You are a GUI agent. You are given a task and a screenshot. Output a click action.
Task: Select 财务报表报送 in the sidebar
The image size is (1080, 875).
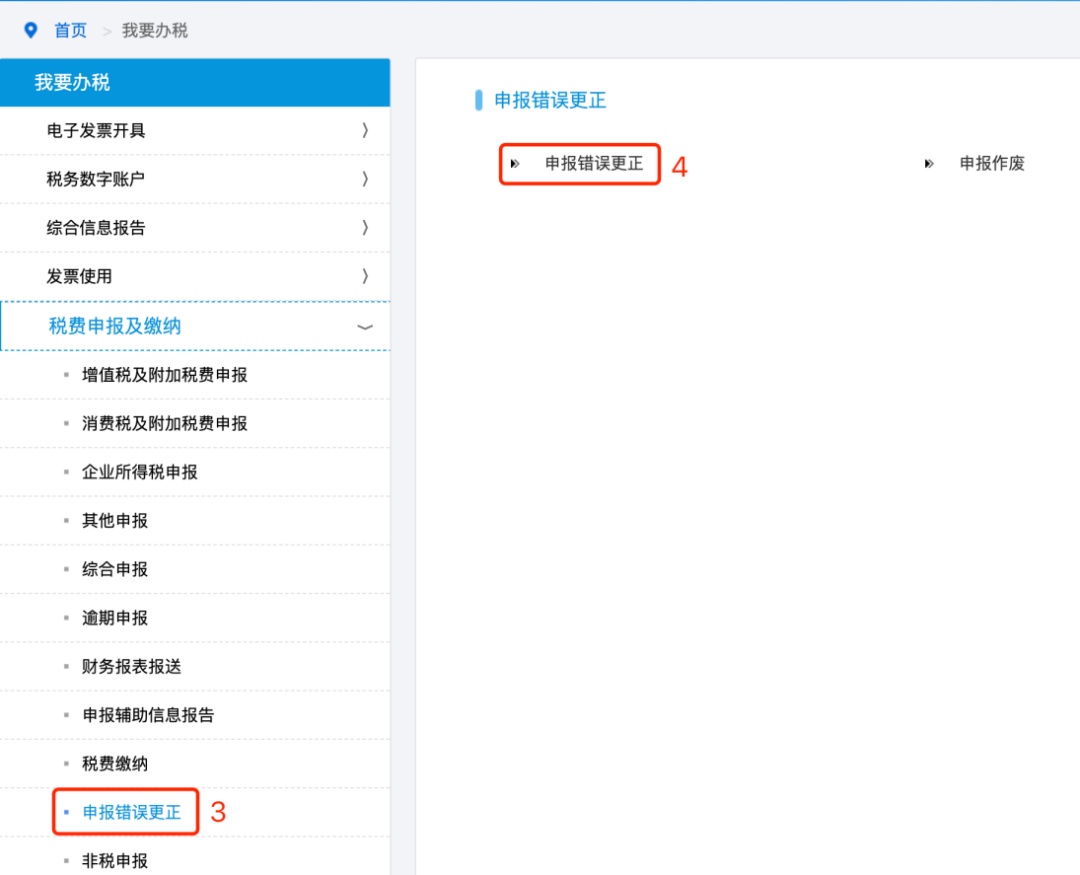click(x=131, y=666)
